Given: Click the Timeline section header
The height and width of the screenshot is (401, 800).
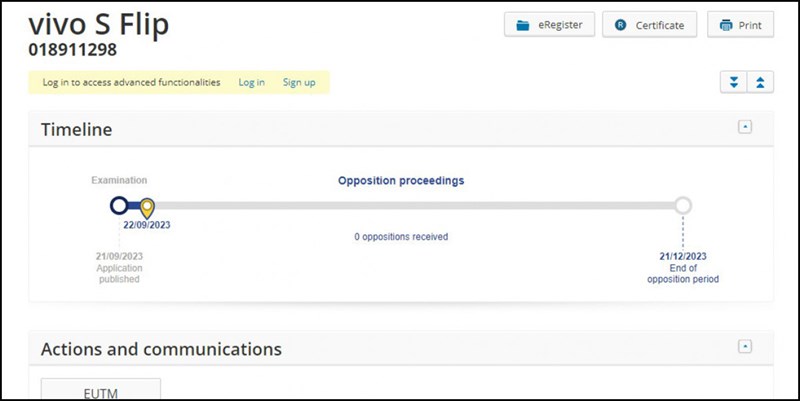Looking at the screenshot, I should tap(76, 130).
